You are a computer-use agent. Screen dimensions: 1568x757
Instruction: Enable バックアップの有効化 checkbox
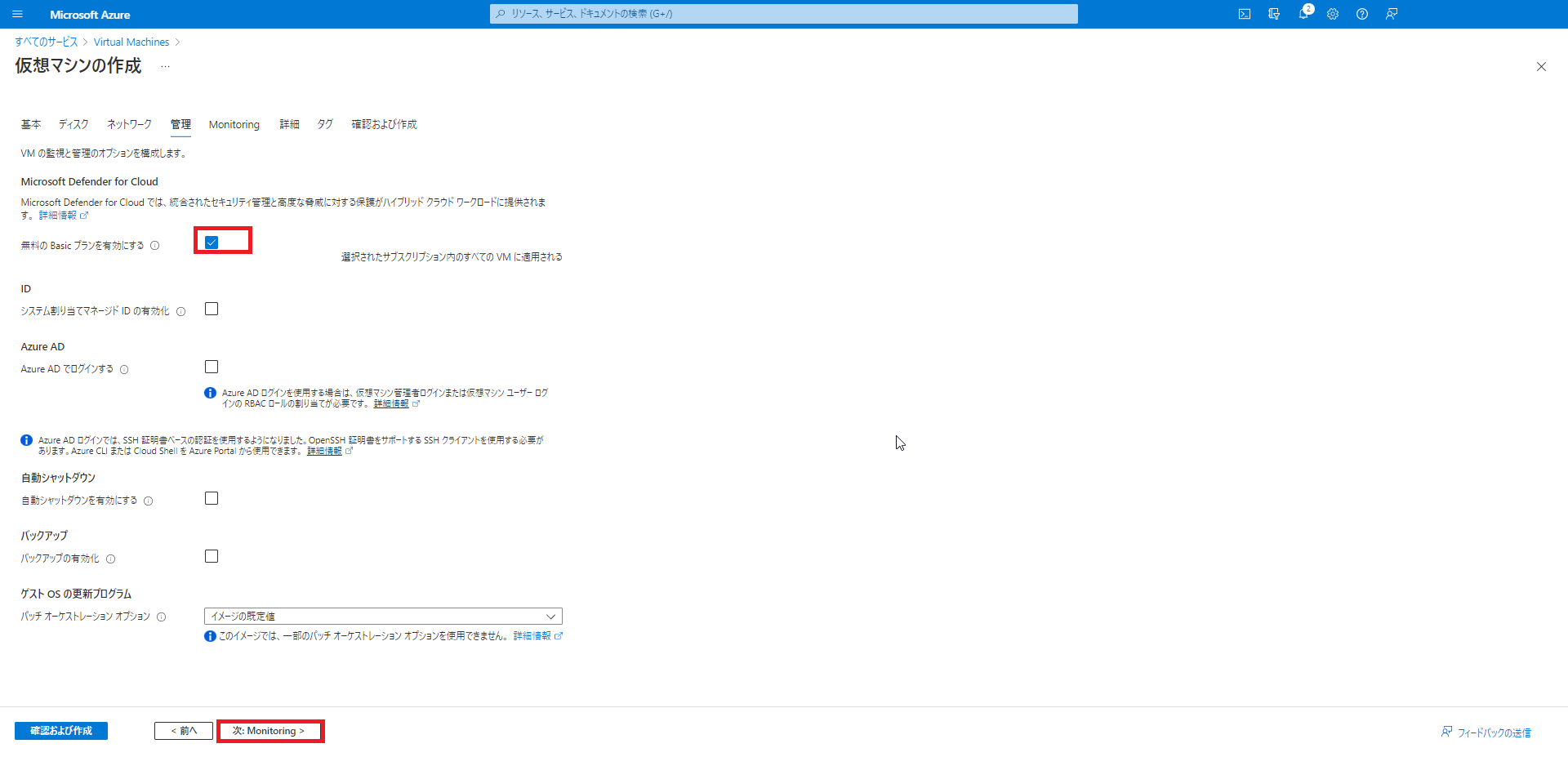212,556
